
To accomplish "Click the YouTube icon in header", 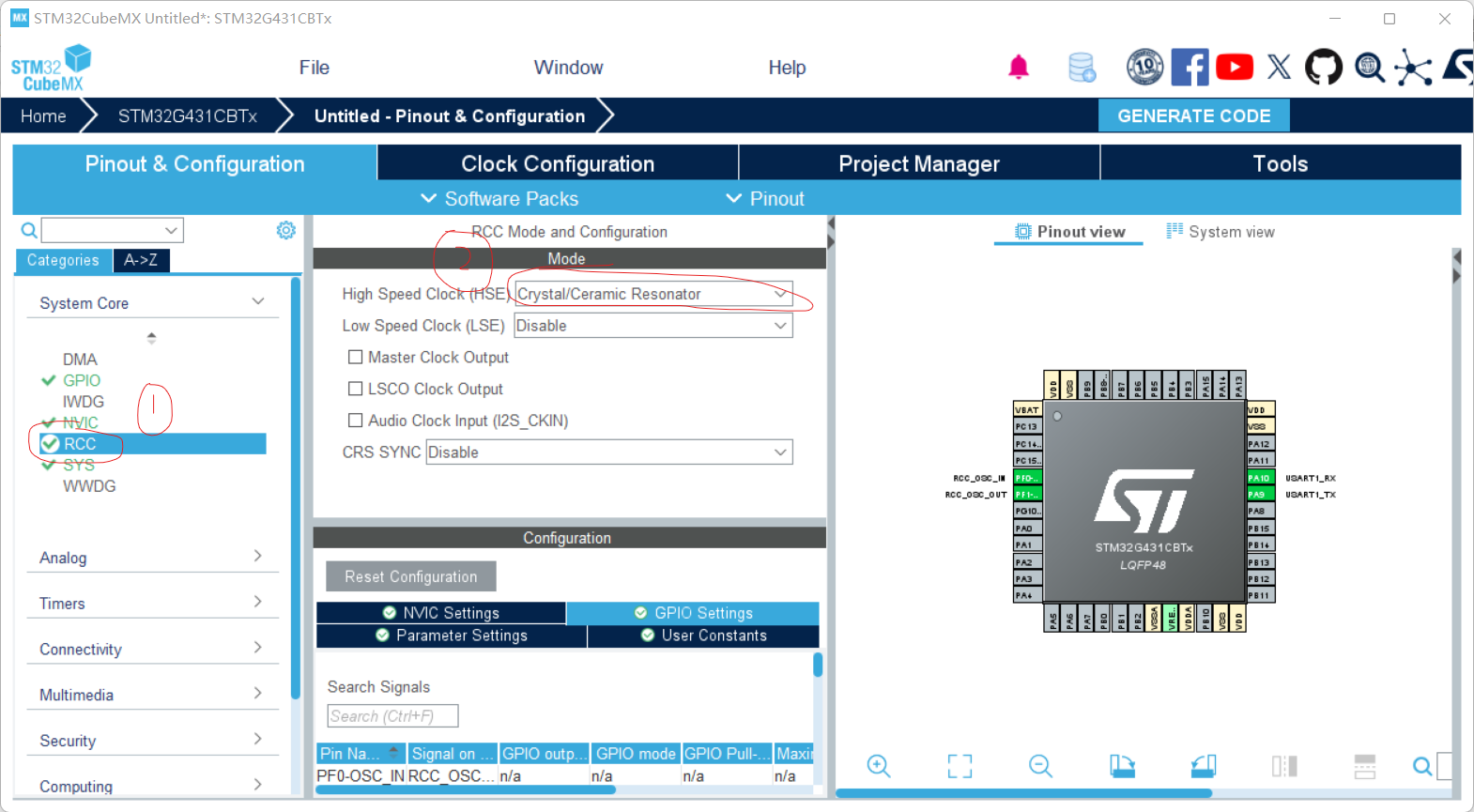I will tap(1234, 68).
